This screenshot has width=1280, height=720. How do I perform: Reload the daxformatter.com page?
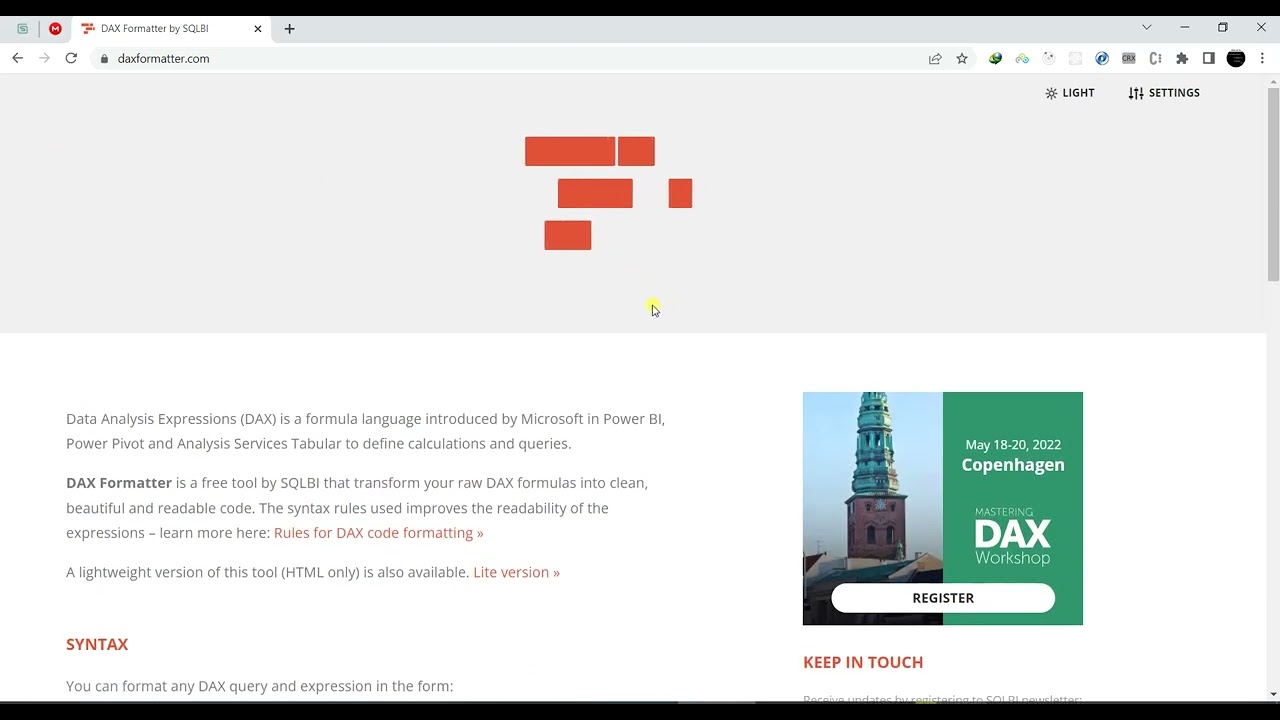click(71, 58)
